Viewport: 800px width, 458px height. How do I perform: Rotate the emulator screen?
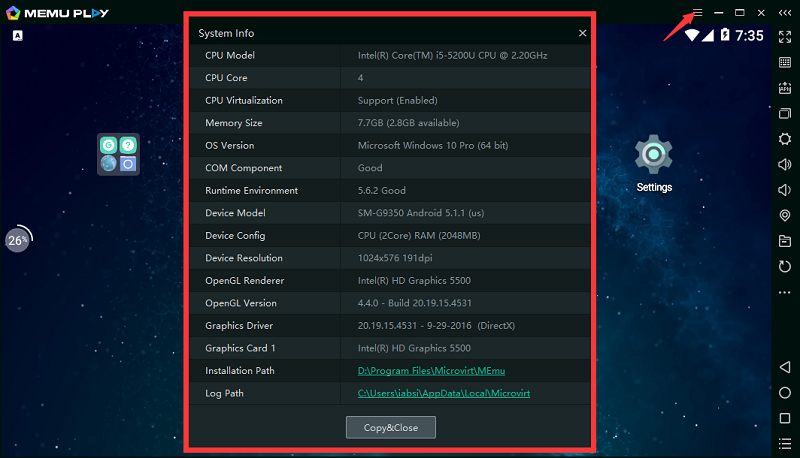[785, 267]
